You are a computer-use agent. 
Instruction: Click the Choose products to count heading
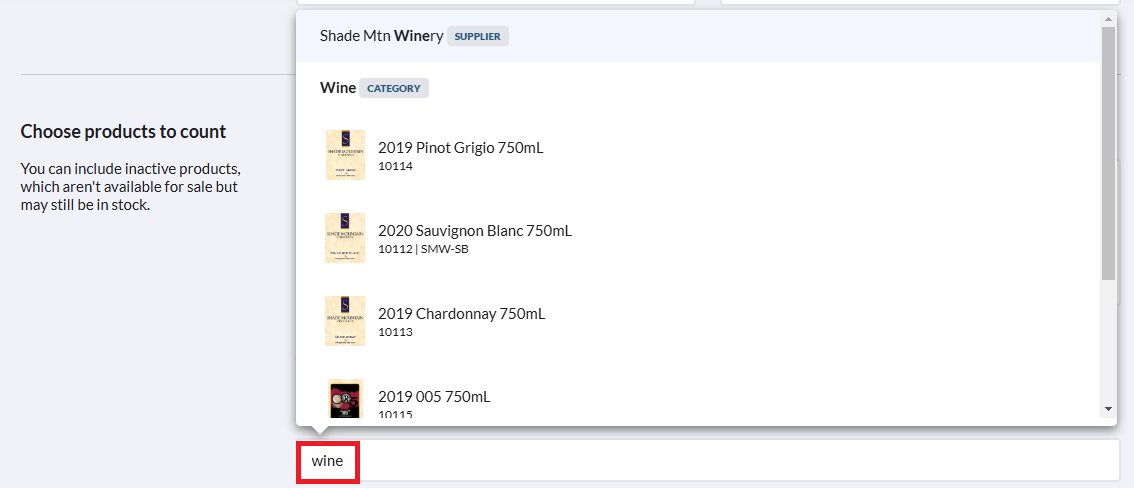[x=124, y=132]
